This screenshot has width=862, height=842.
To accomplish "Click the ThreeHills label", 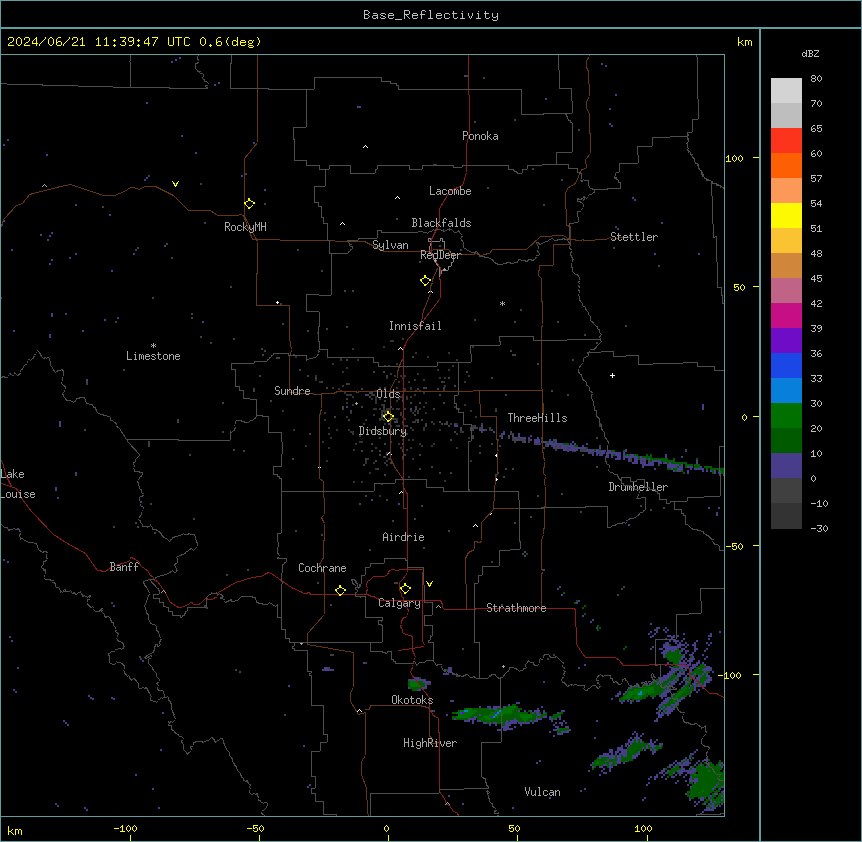I will point(537,418).
